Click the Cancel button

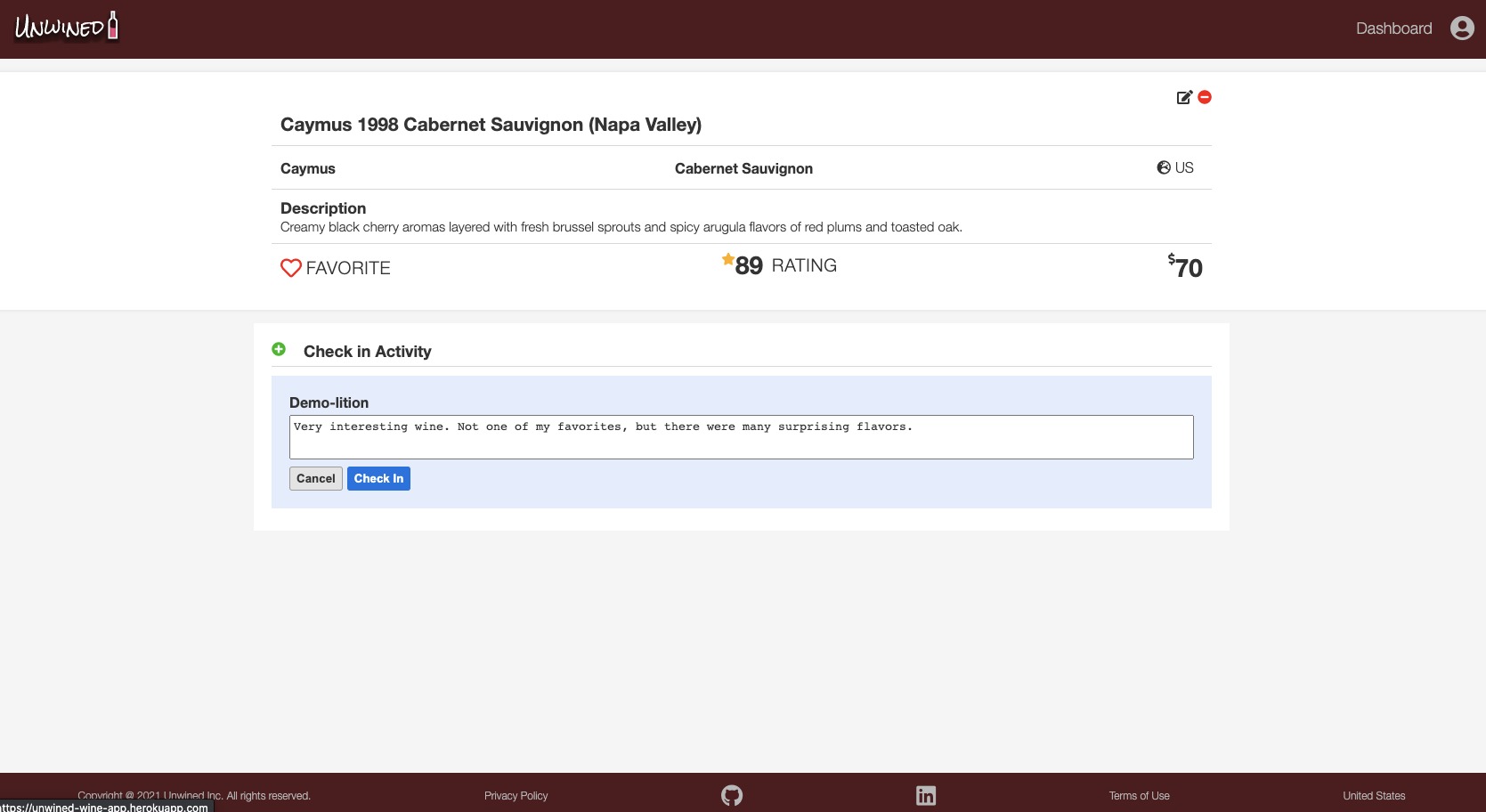(x=316, y=478)
